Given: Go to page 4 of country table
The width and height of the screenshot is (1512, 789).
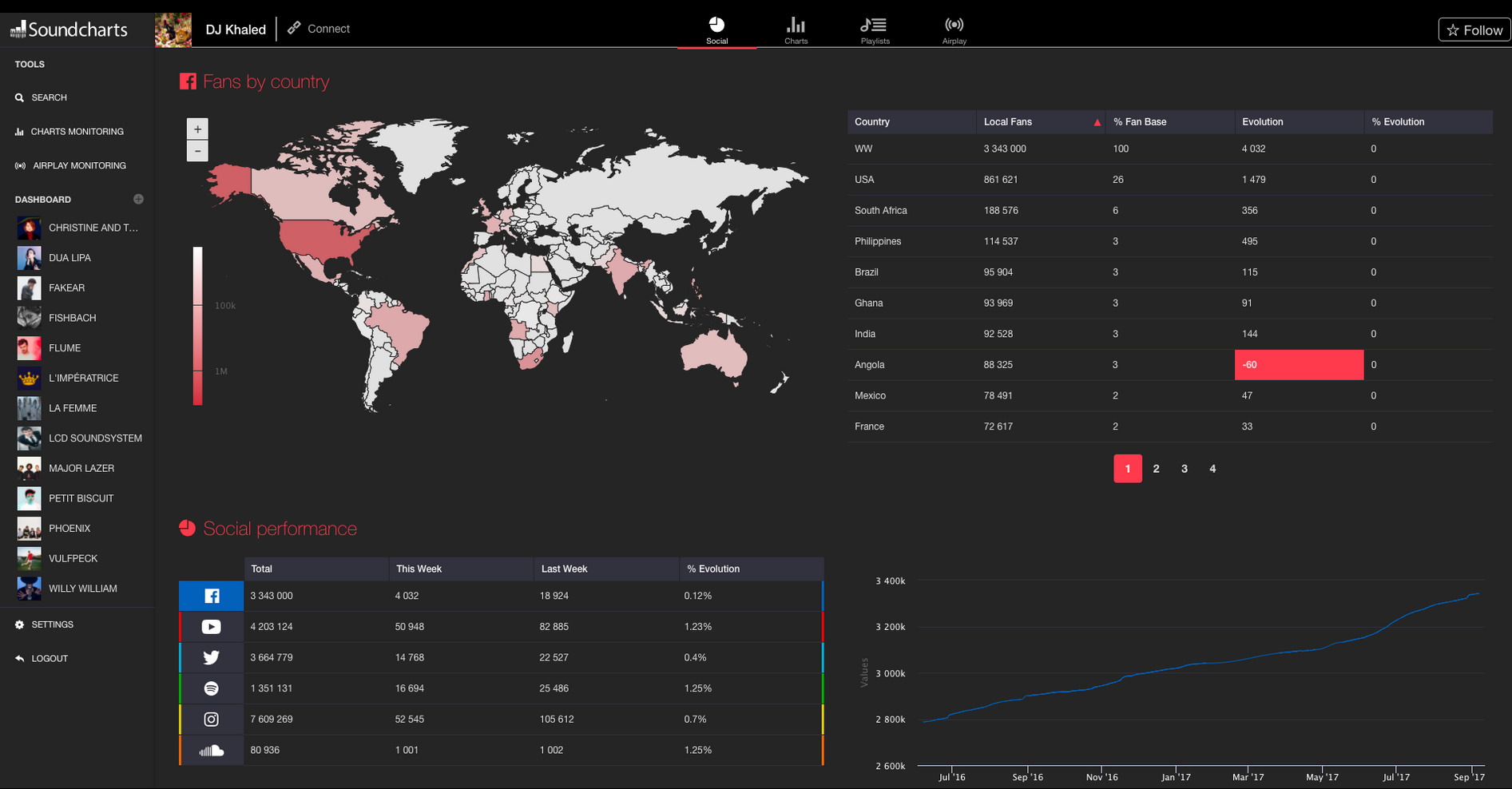Looking at the screenshot, I should coord(1212,469).
